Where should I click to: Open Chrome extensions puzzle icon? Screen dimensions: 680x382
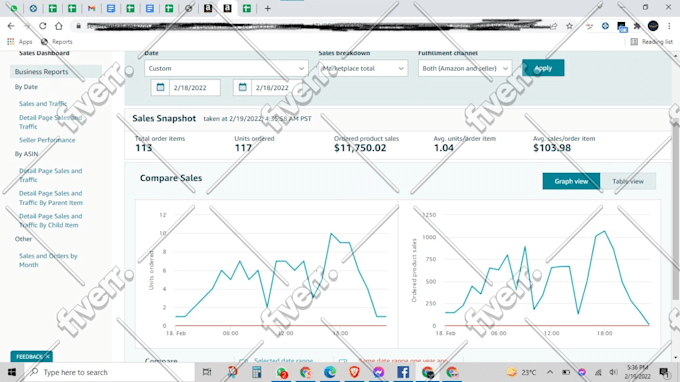coord(637,26)
